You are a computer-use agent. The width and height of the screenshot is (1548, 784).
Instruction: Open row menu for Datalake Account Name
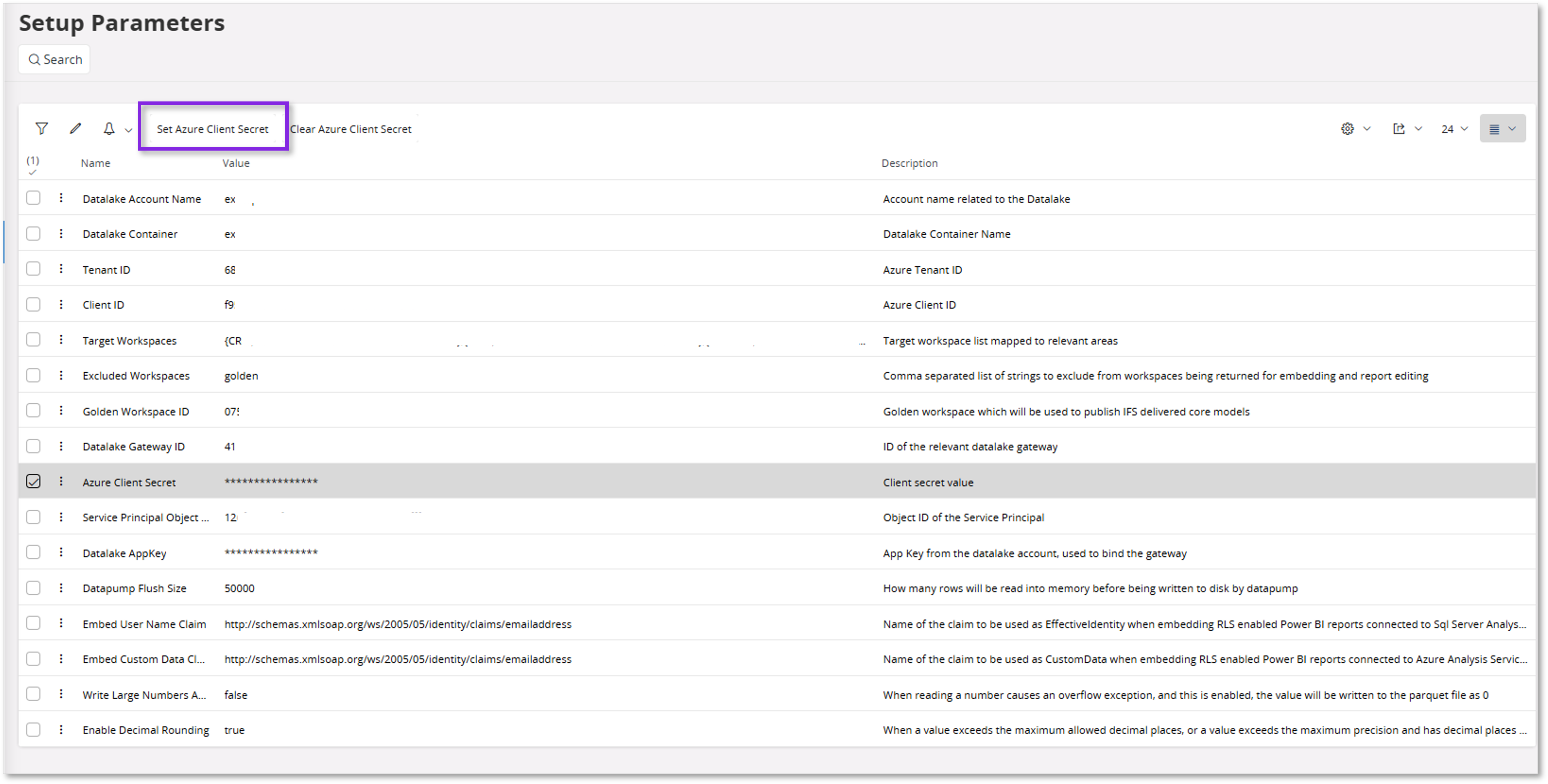61,198
